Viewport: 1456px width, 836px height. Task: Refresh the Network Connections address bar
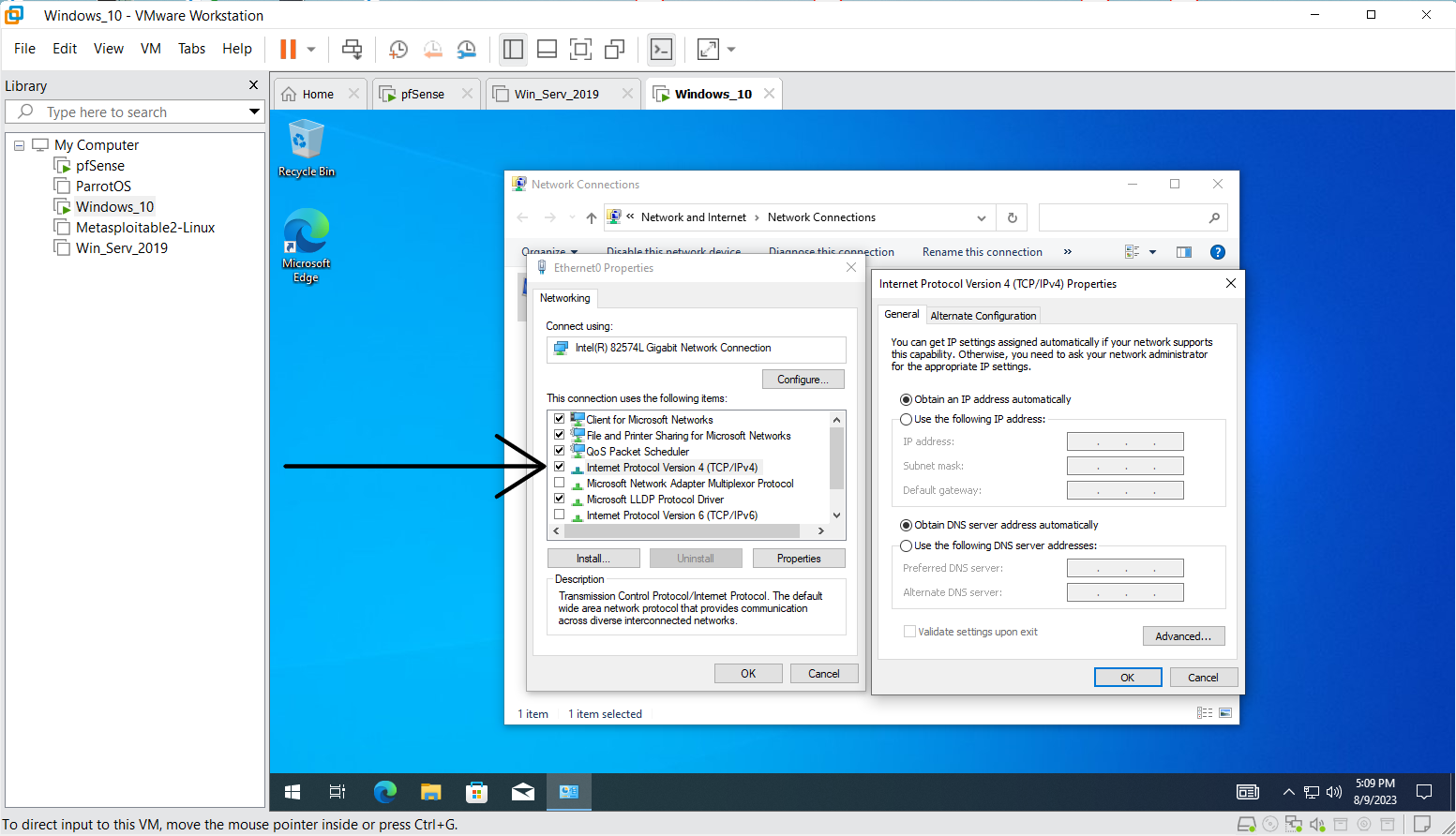pyautogui.click(x=1013, y=217)
